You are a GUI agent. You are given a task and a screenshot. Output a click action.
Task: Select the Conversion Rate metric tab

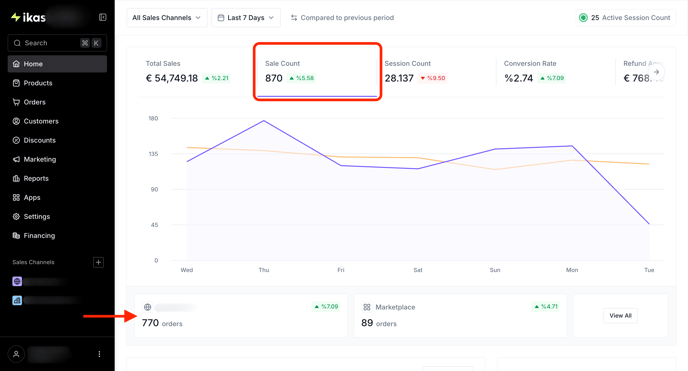(x=555, y=72)
